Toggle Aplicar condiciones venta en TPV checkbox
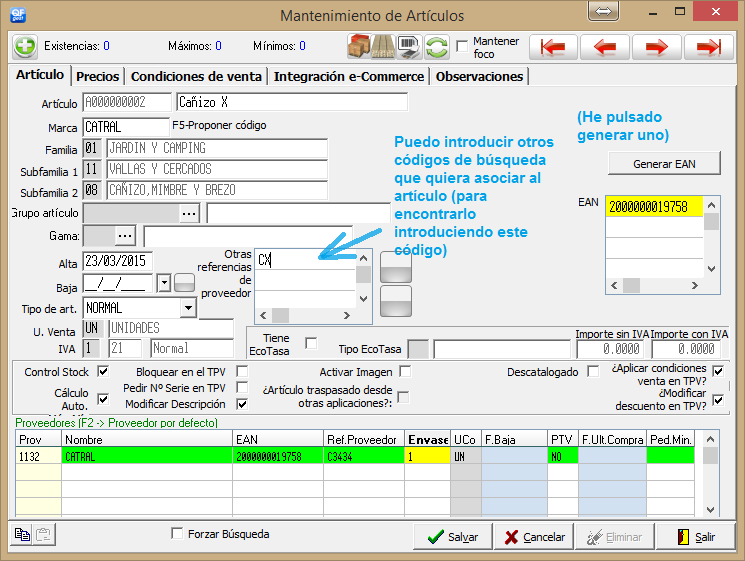 [x=718, y=371]
